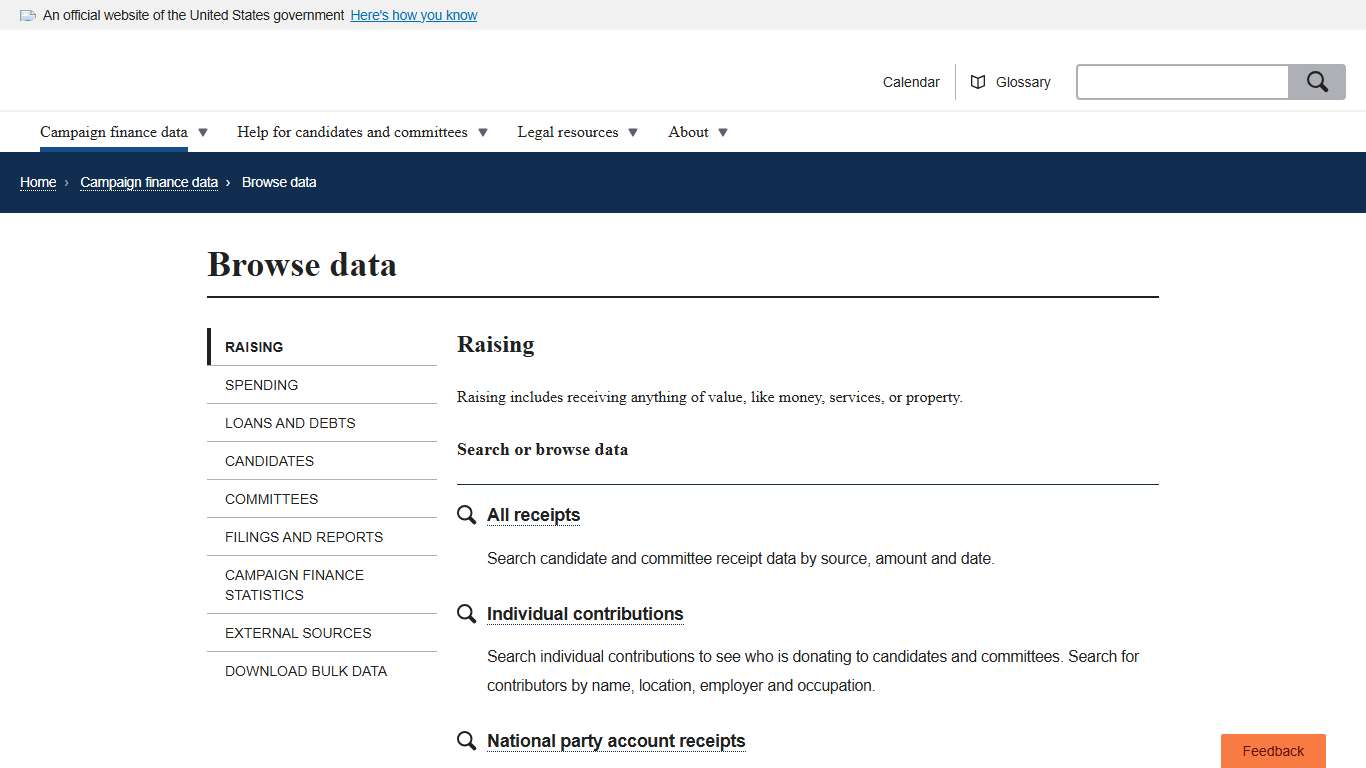Click the Feedback button
The image size is (1366, 768).
[1272, 751]
